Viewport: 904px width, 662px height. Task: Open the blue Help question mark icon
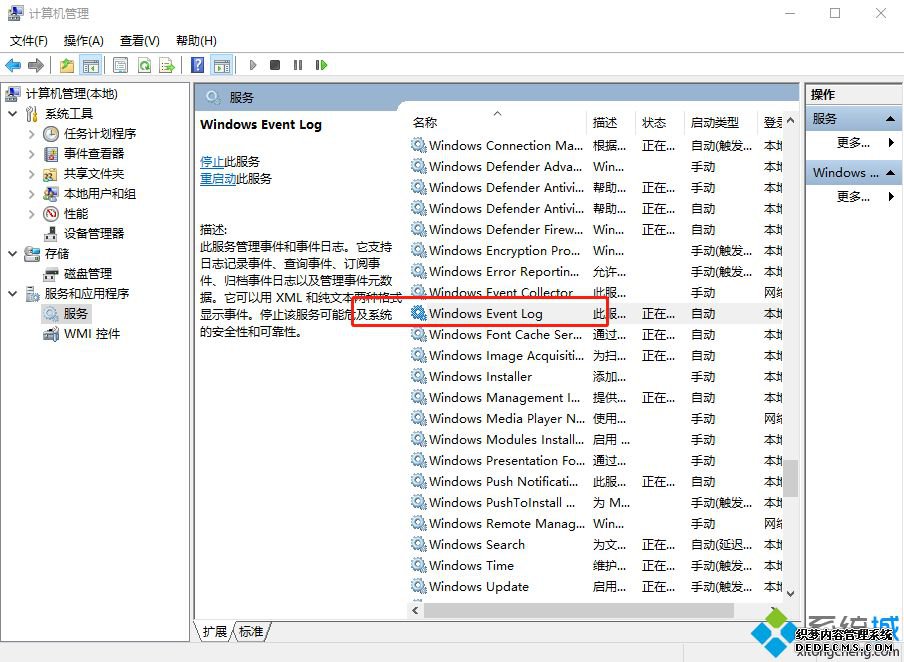coord(197,65)
